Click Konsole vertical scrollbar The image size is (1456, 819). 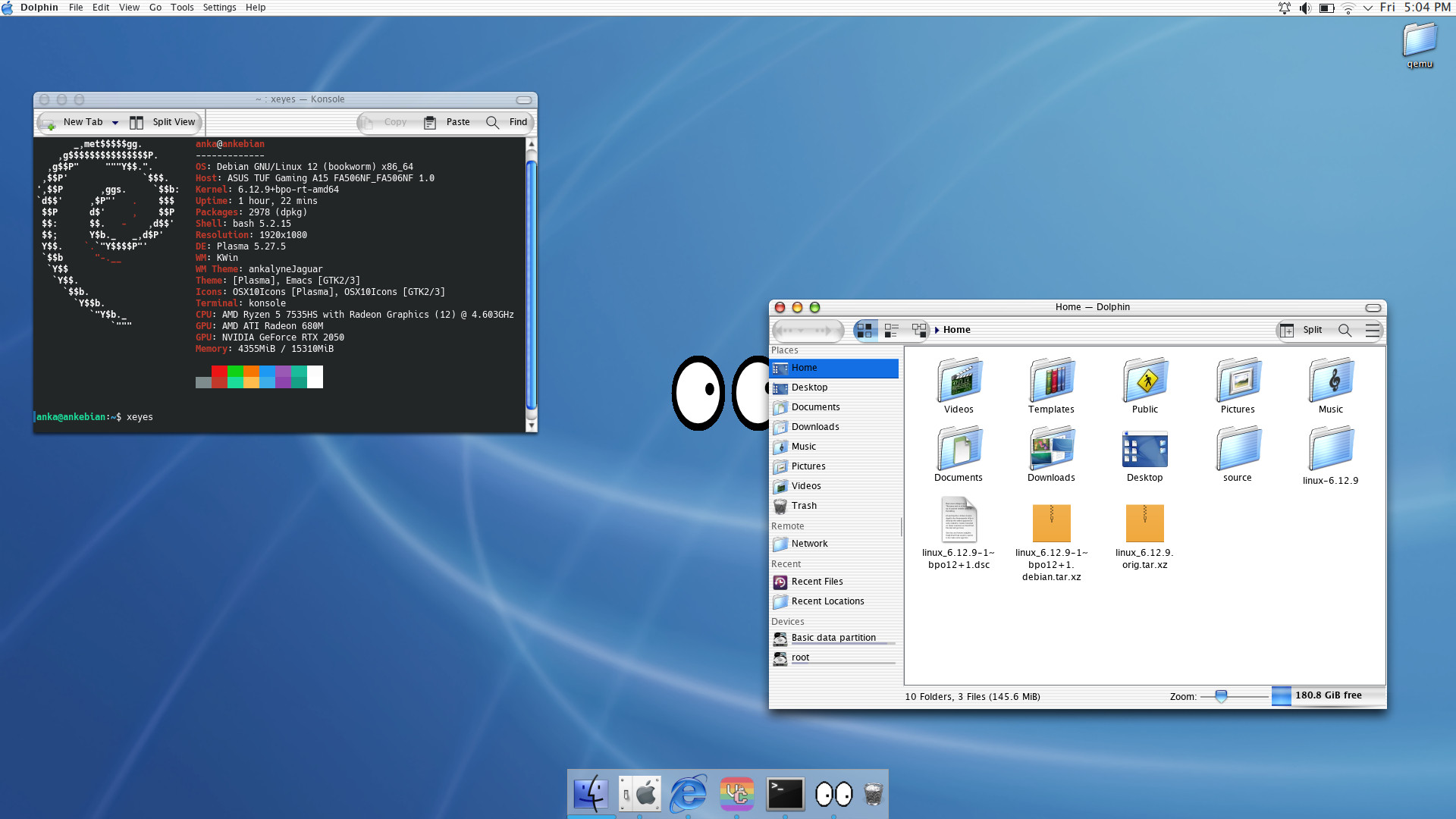532,284
